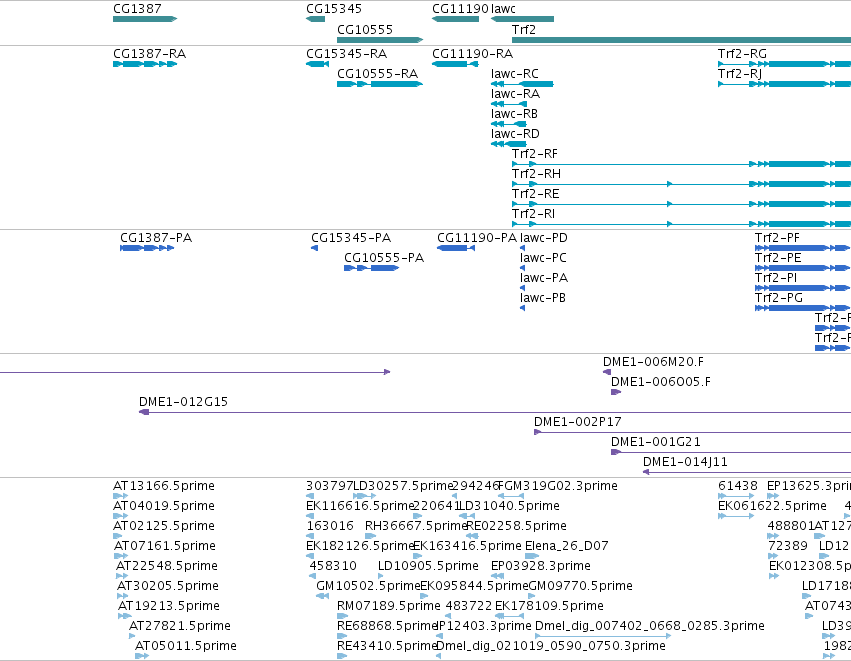
Task: Click the 61438 EST label
Action: (x=738, y=486)
